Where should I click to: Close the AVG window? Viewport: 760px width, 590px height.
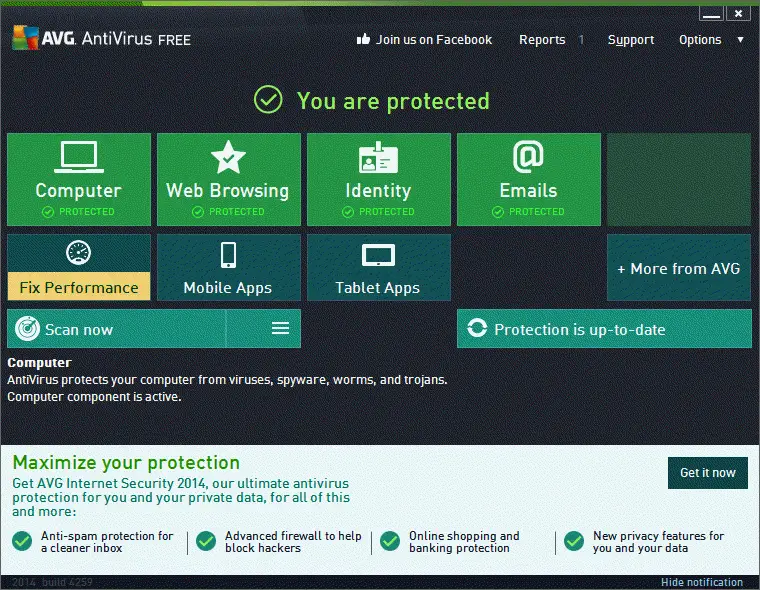tap(738, 14)
